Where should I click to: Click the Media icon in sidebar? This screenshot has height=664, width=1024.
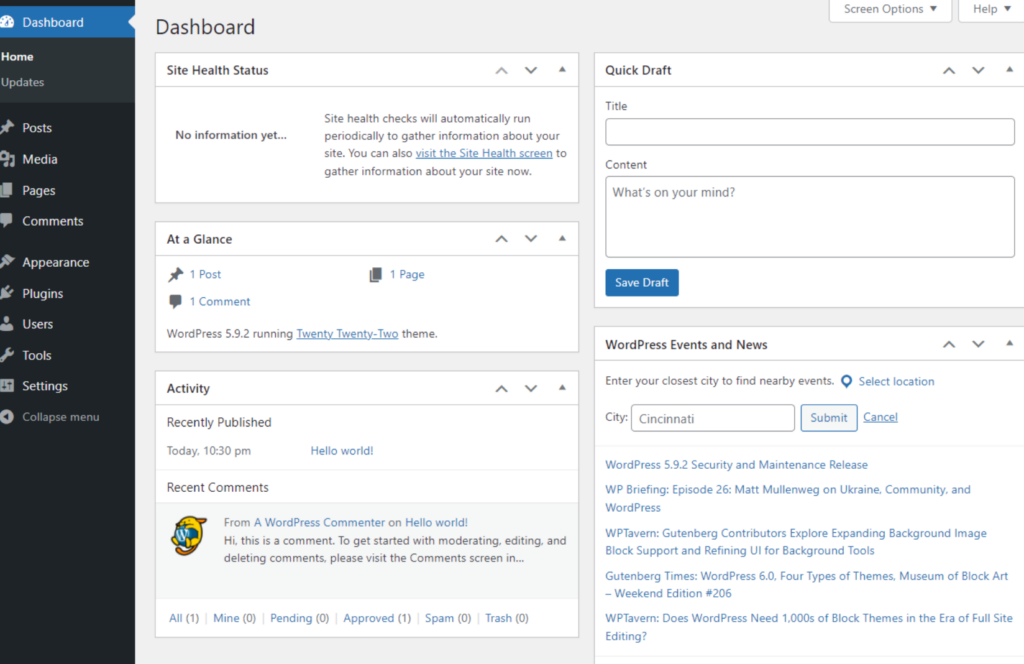(8, 159)
